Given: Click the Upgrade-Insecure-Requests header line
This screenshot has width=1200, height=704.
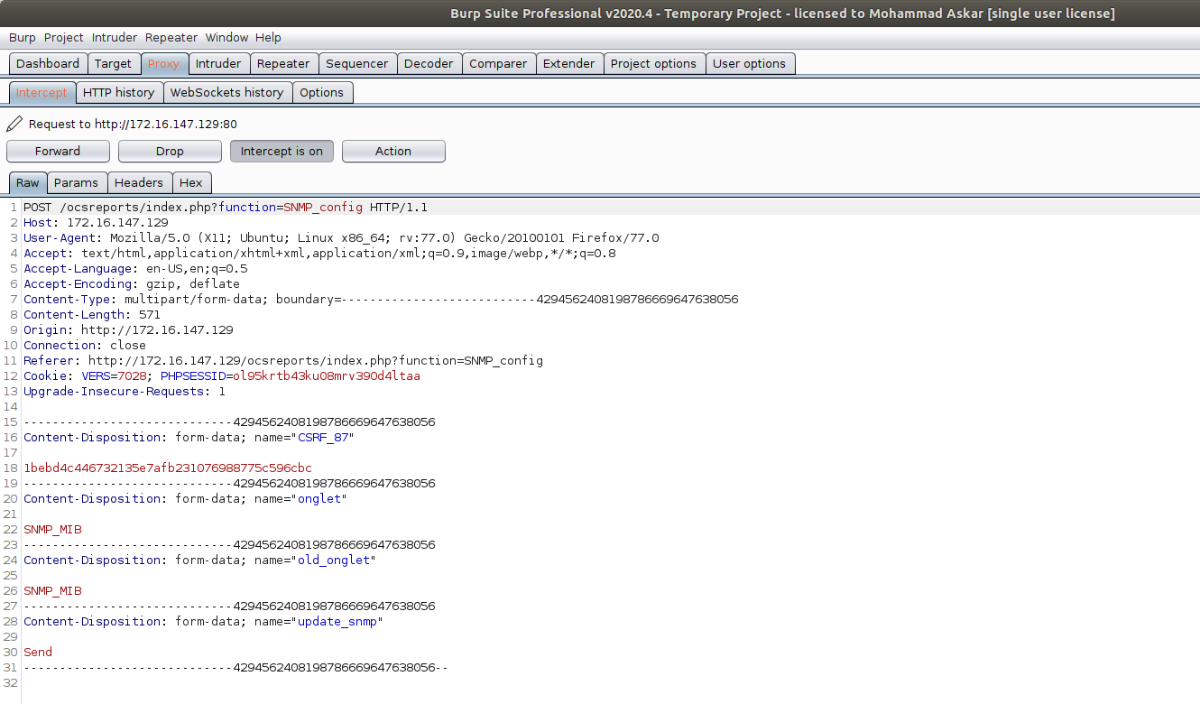Looking at the screenshot, I should (125, 391).
